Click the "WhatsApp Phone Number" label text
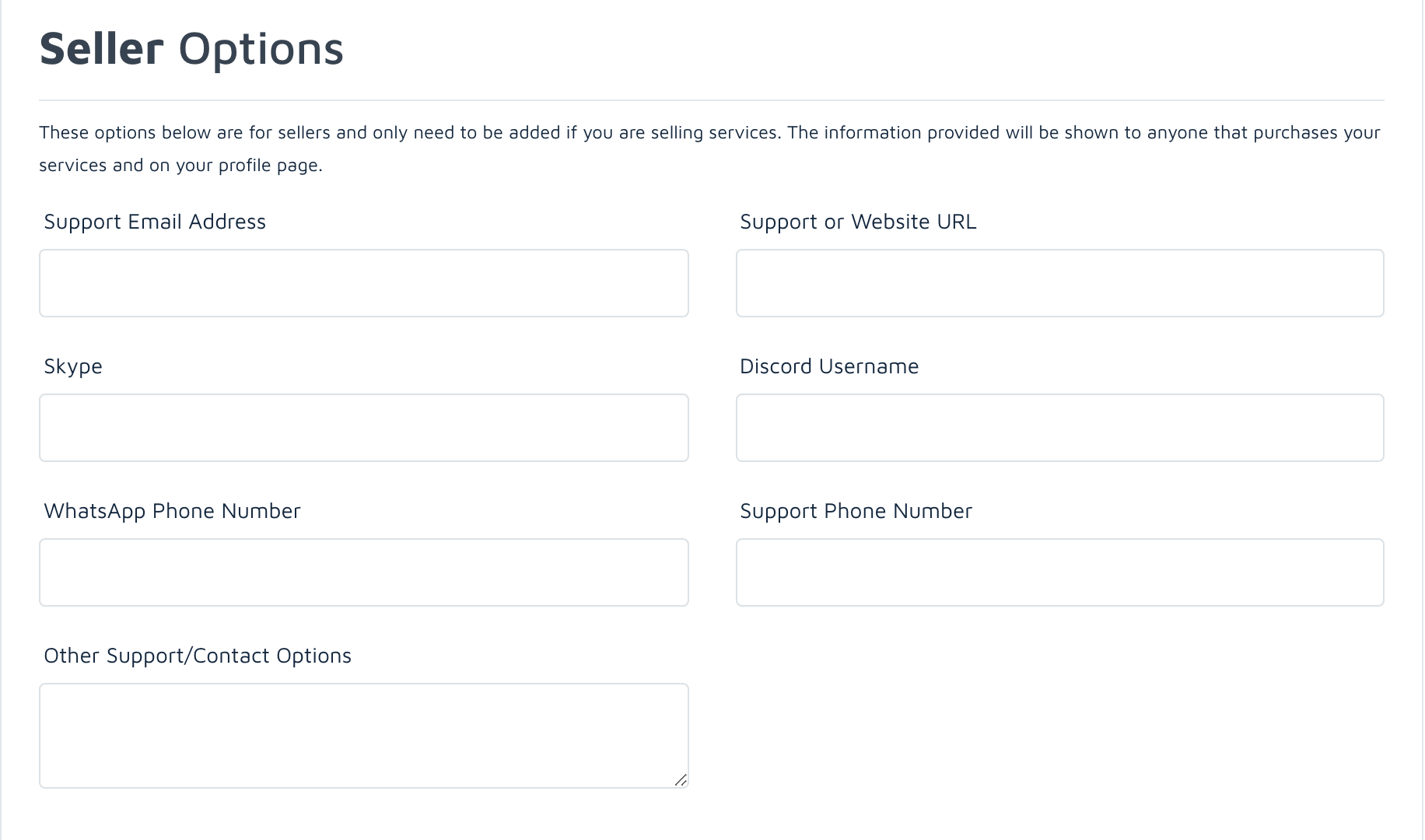Image resolution: width=1425 pixels, height=840 pixels. 172,511
